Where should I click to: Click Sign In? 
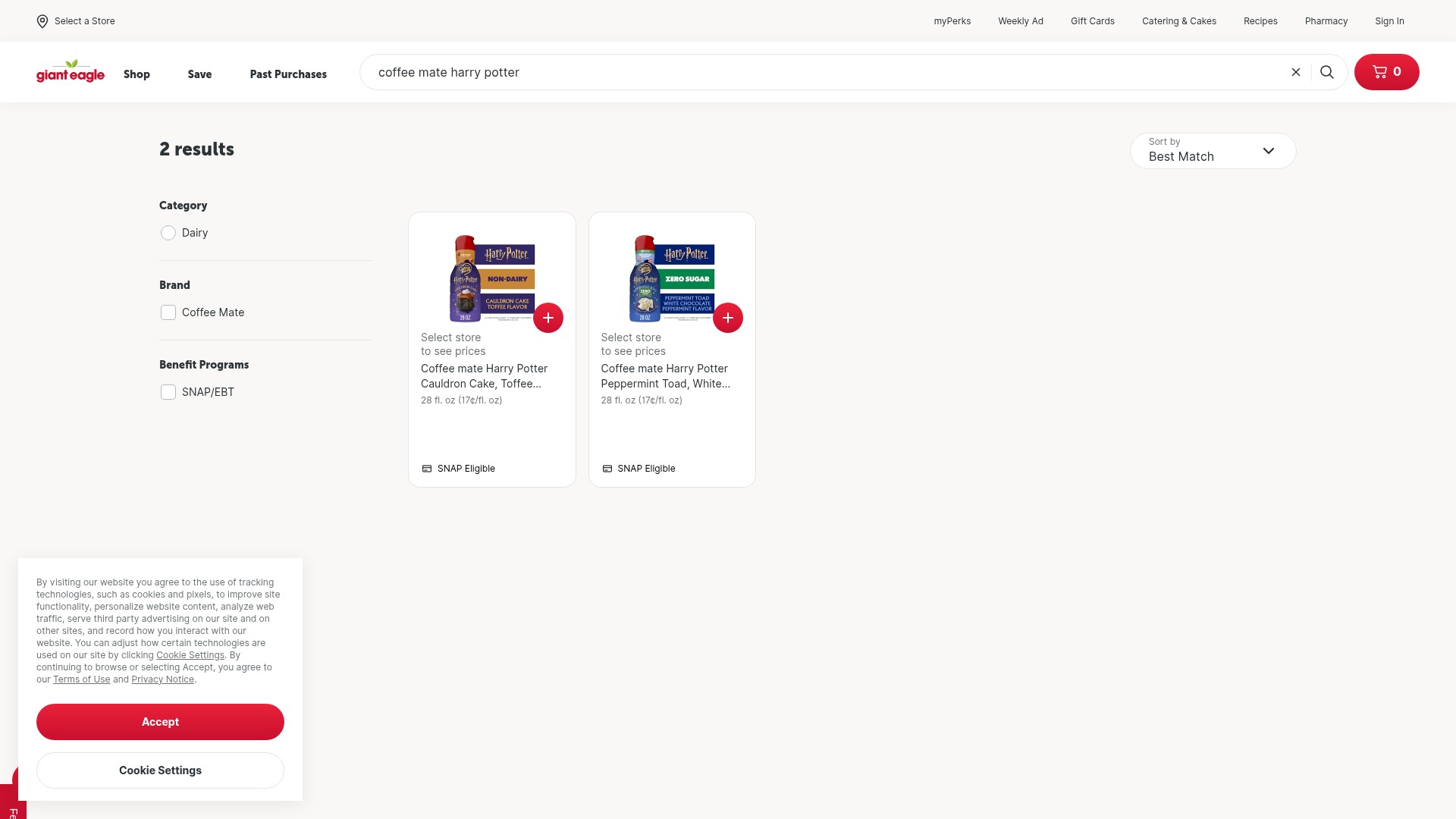pos(1390,21)
